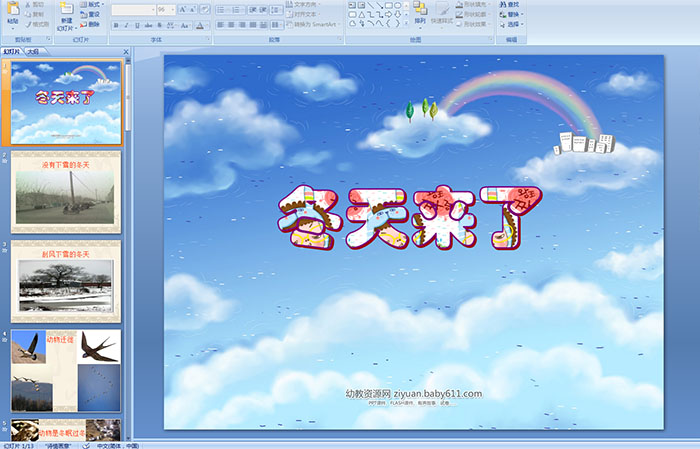Switch to the Slides (幻灯片) pane tab
700x449 pixels.
(12, 52)
